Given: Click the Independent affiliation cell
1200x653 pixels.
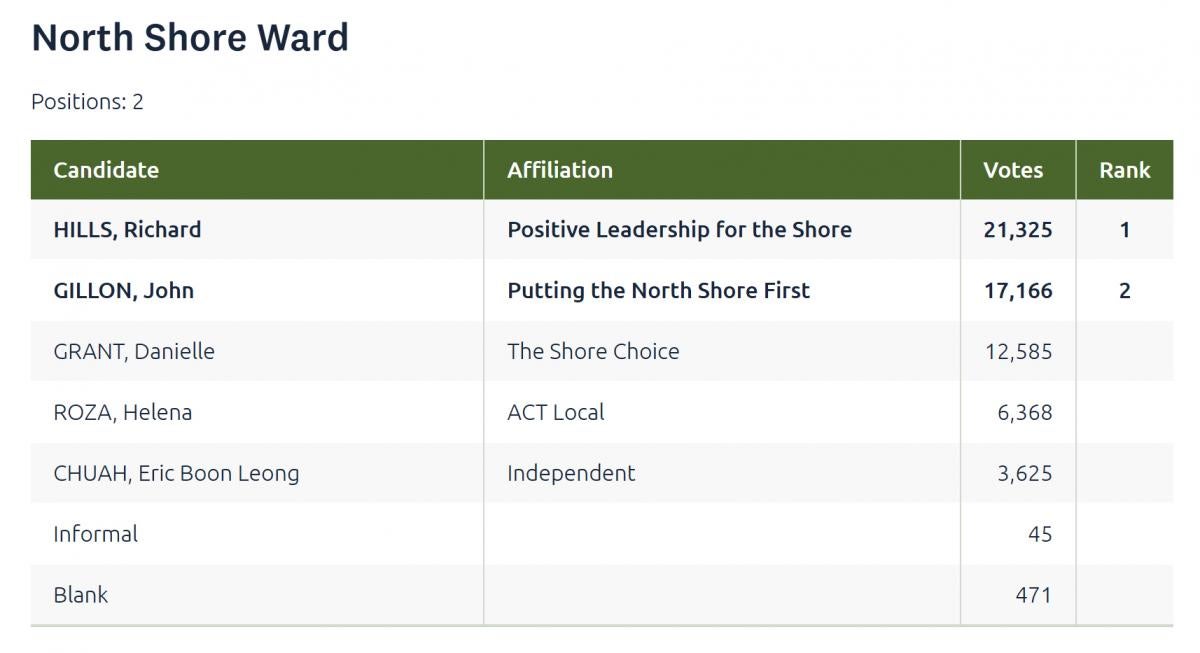Looking at the screenshot, I should point(571,473).
